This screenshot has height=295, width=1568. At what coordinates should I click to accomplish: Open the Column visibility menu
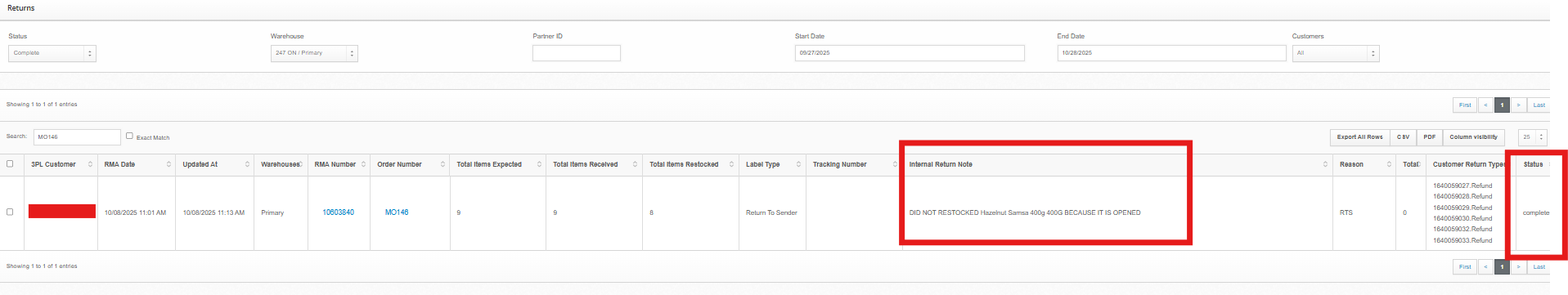[1473, 137]
